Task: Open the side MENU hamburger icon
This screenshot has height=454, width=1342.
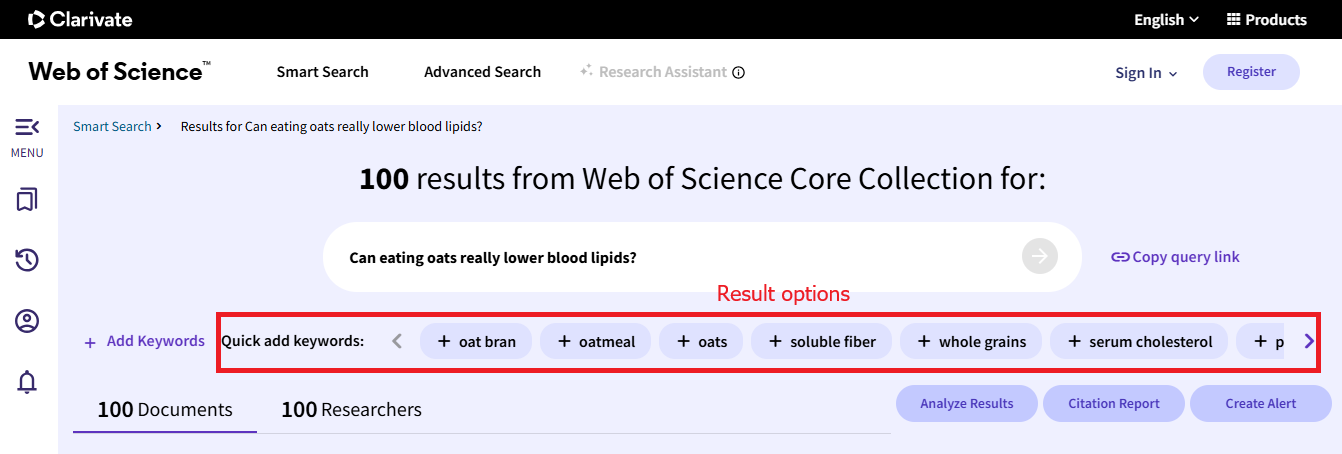Action: pos(27,127)
